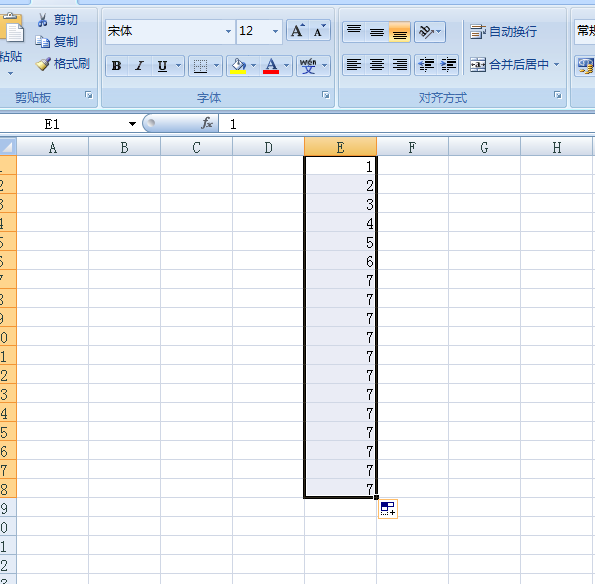Increase font size with the large A button
The height and width of the screenshot is (584, 595).
click(298, 31)
